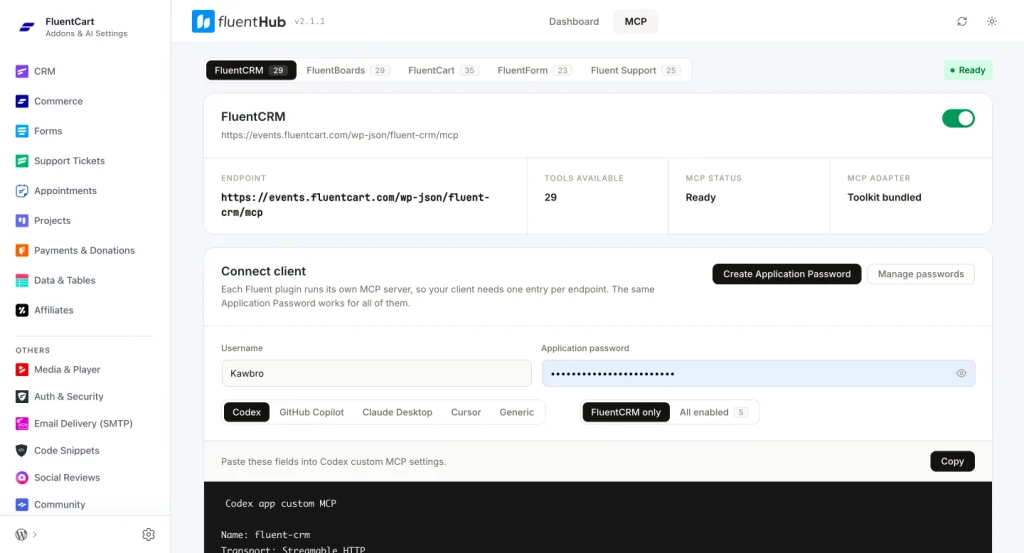Image resolution: width=1024 pixels, height=553 pixels.
Task: Select the Fluent Support plugin tab
Action: point(635,71)
